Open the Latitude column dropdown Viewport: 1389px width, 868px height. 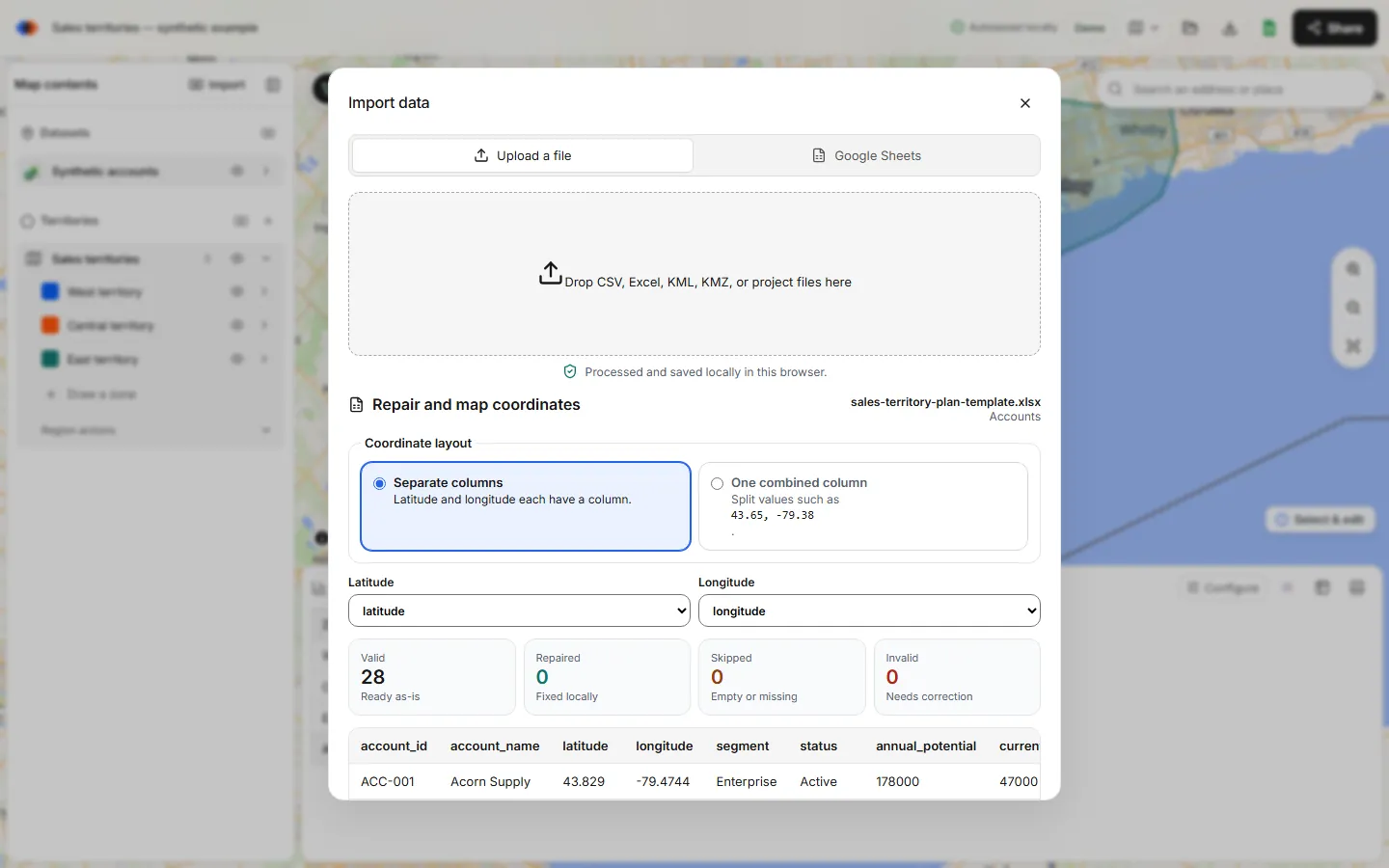coord(519,610)
